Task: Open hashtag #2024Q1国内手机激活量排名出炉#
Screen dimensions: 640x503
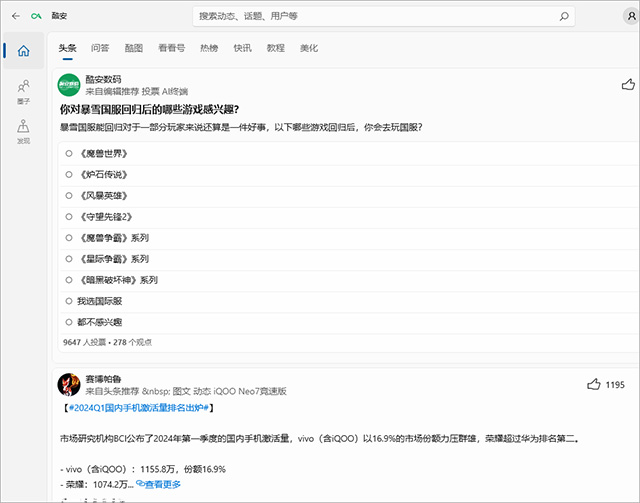Action: pos(139,408)
